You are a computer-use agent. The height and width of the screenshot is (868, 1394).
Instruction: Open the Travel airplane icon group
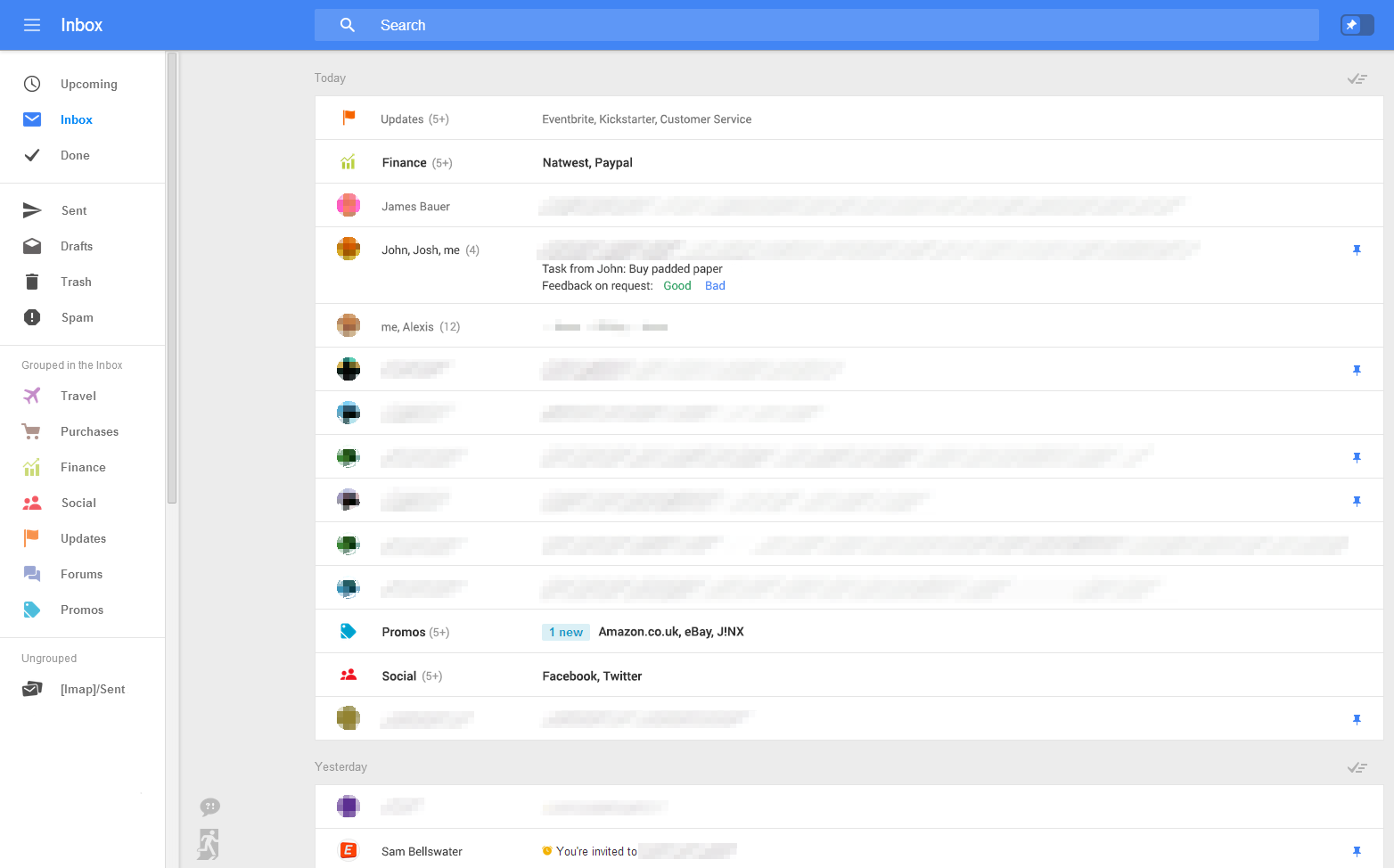[x=32, y=396]
